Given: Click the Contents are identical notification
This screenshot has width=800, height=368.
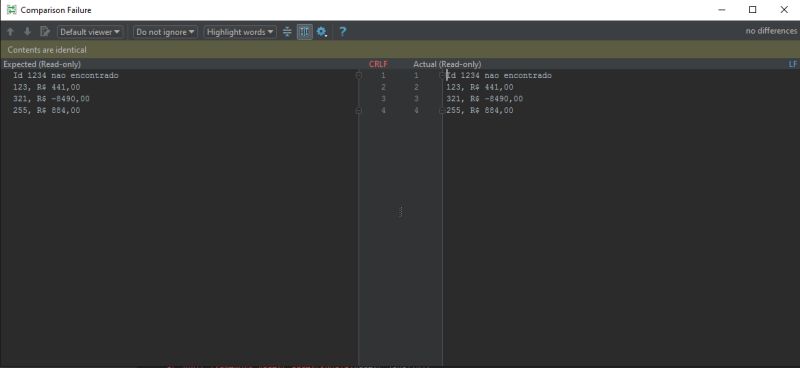Looking at the screenshot, I should pos(47,50).
